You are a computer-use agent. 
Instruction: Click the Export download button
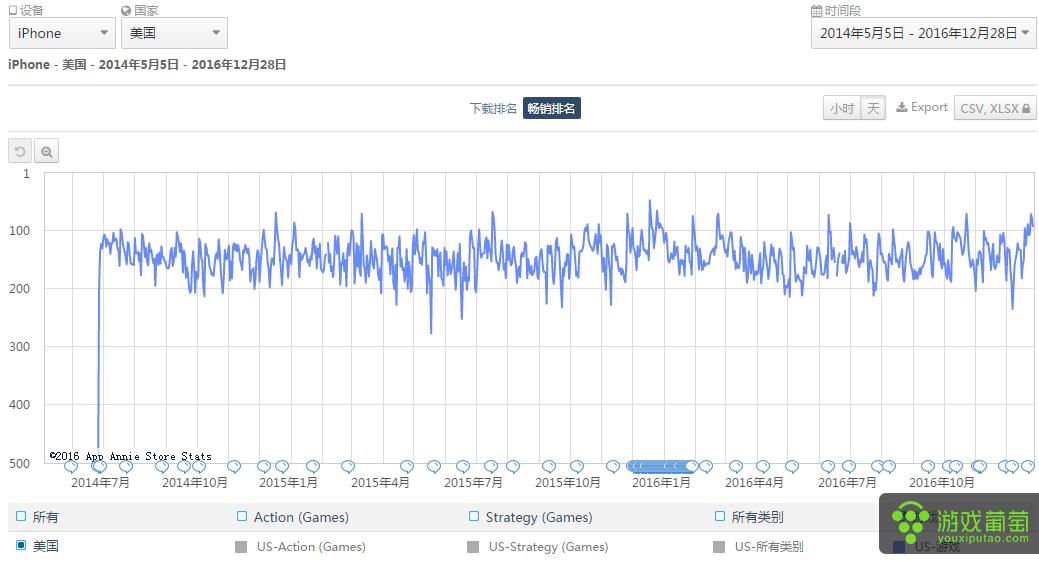[x=921, y=108]
